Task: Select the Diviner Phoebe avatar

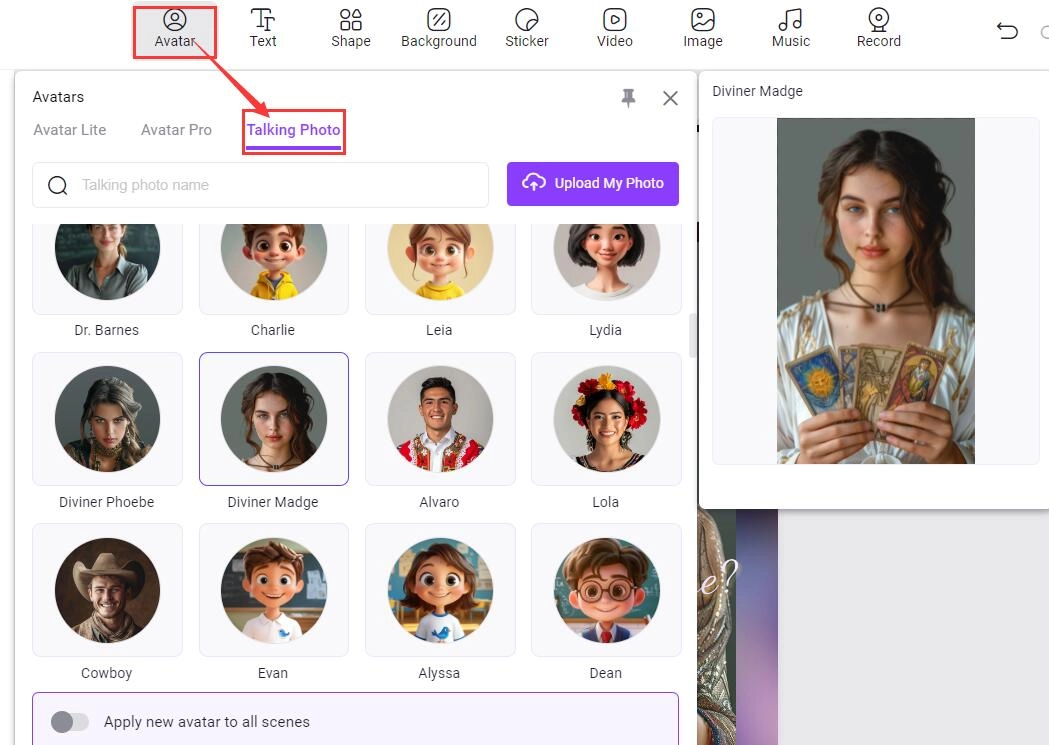Action: tap(107, 419)
